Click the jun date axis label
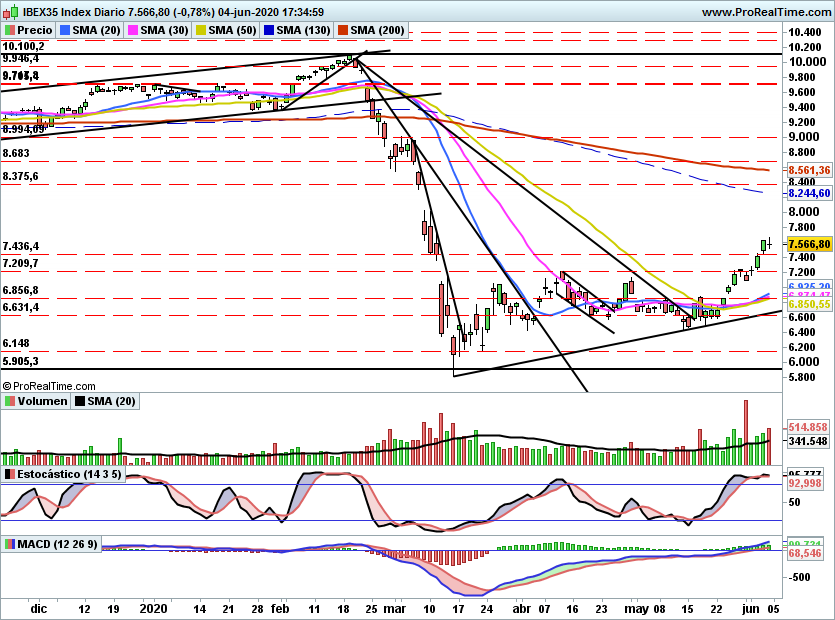Screen dimensions: 835x620 click(x=751, y=609)
